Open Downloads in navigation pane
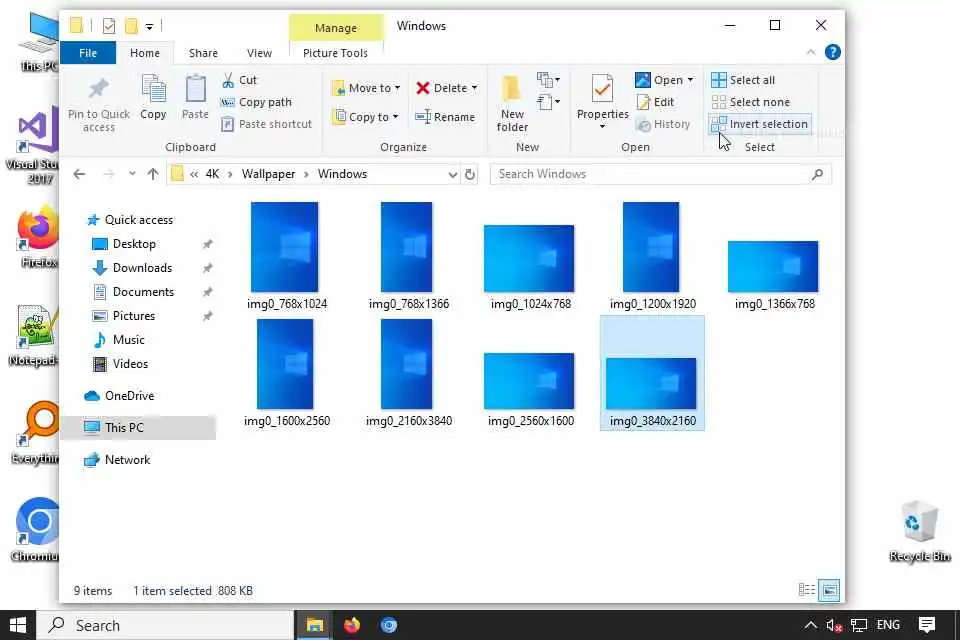Viewport: 960px width, 640px height. click(x=142, y=268)
